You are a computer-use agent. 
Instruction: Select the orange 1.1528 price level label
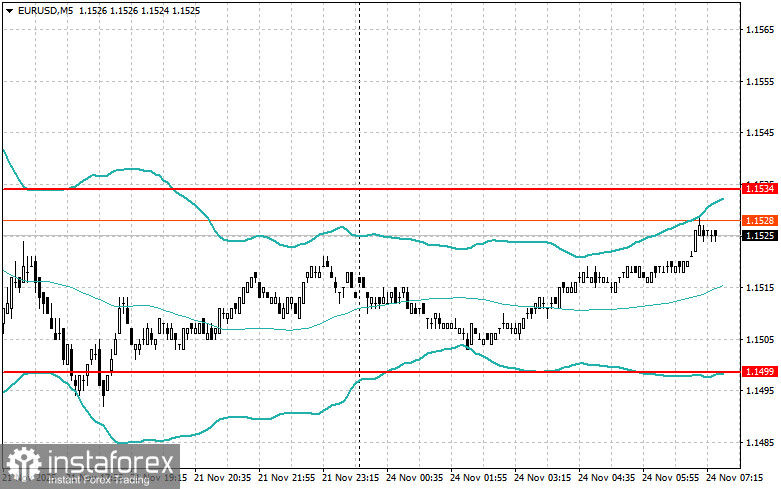coord(760,220)
